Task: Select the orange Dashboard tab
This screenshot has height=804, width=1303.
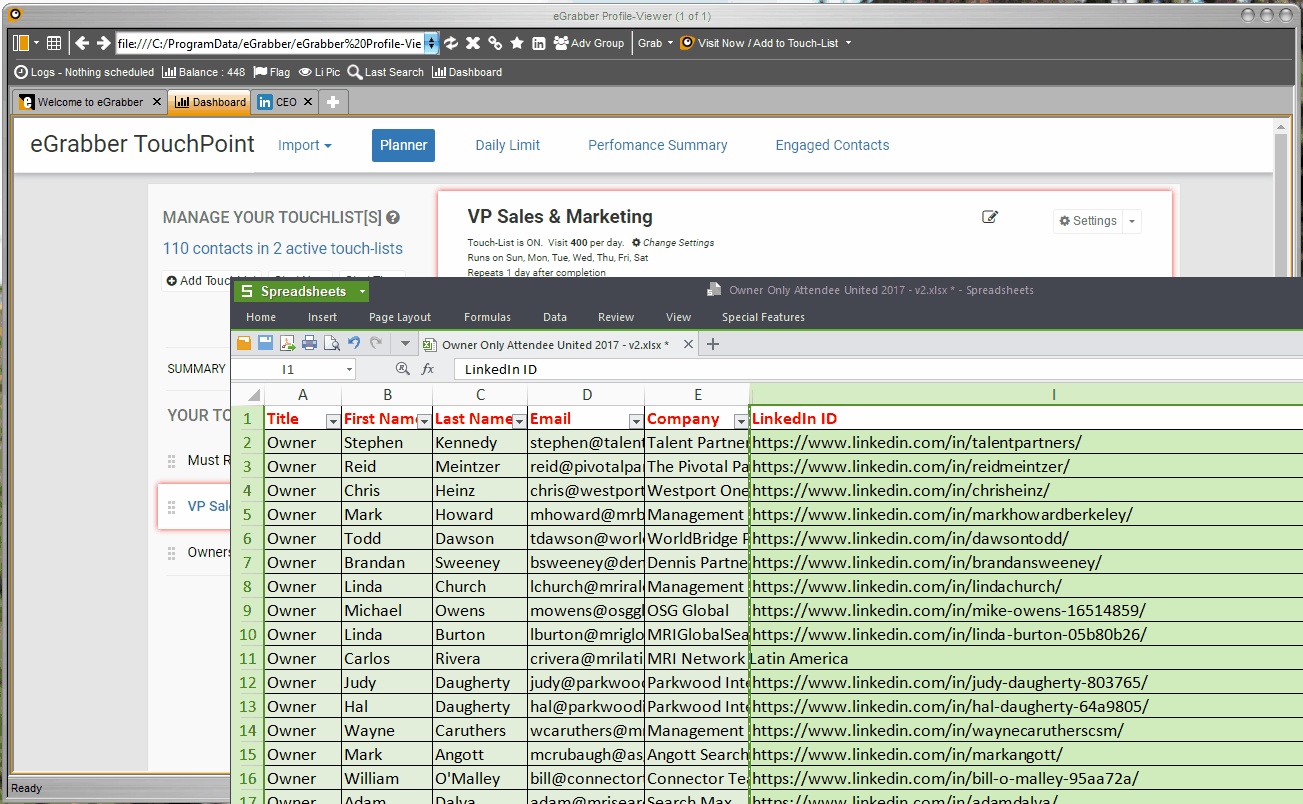Action: [210, 102]
